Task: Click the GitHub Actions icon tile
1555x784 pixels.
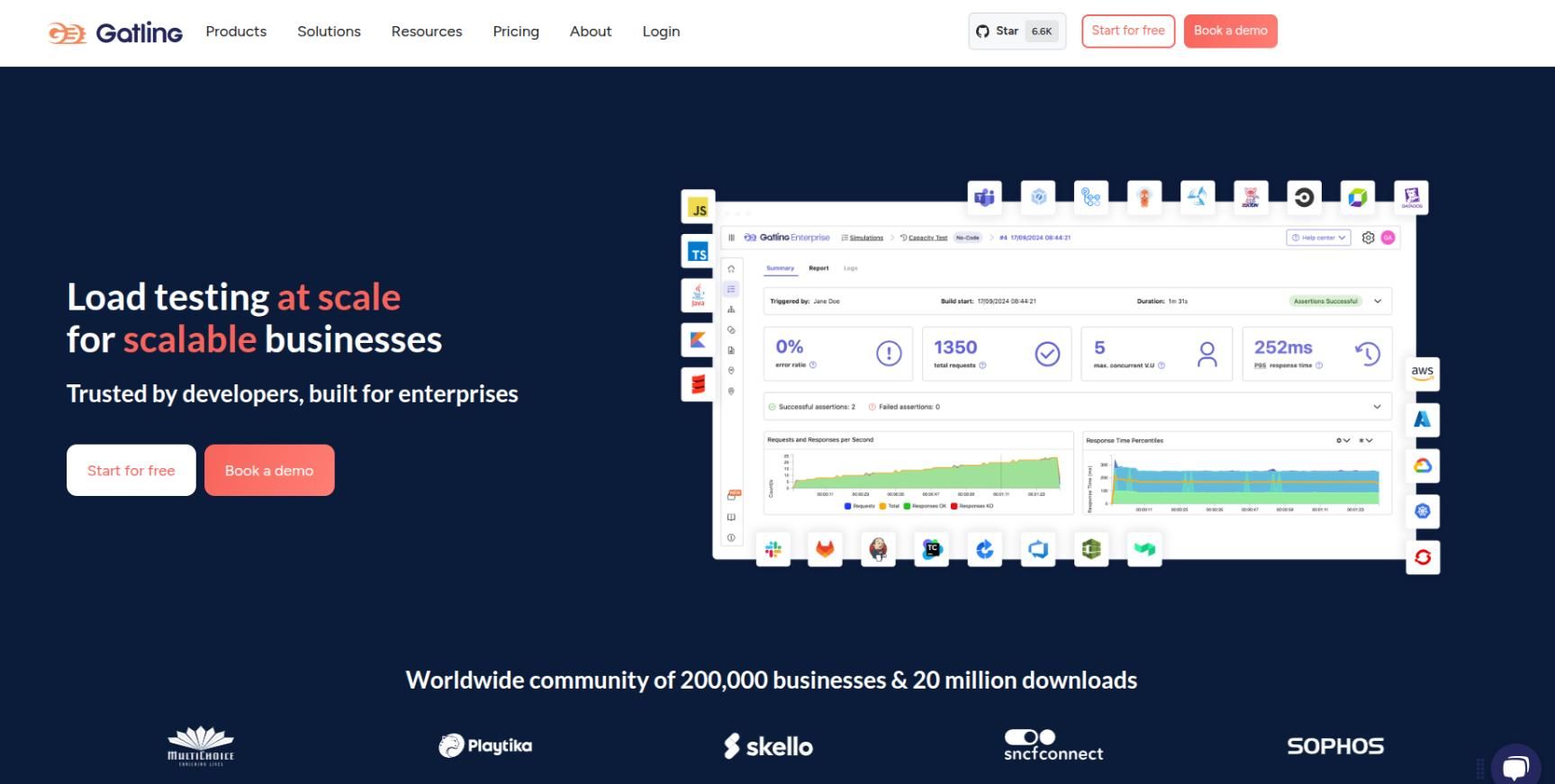Action: pyautogui.click(x=1091, y=197)
